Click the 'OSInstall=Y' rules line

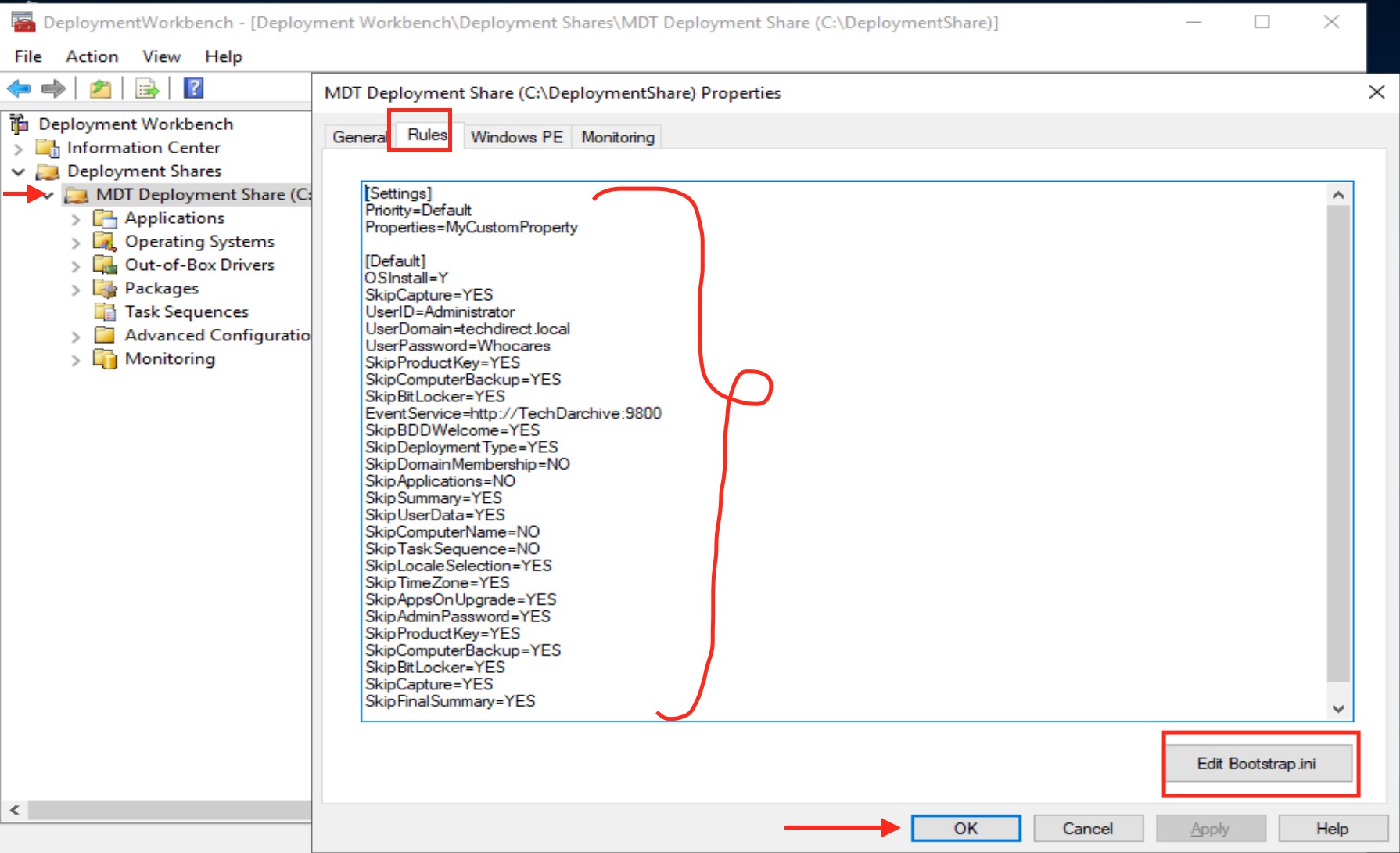click(407, 278)
